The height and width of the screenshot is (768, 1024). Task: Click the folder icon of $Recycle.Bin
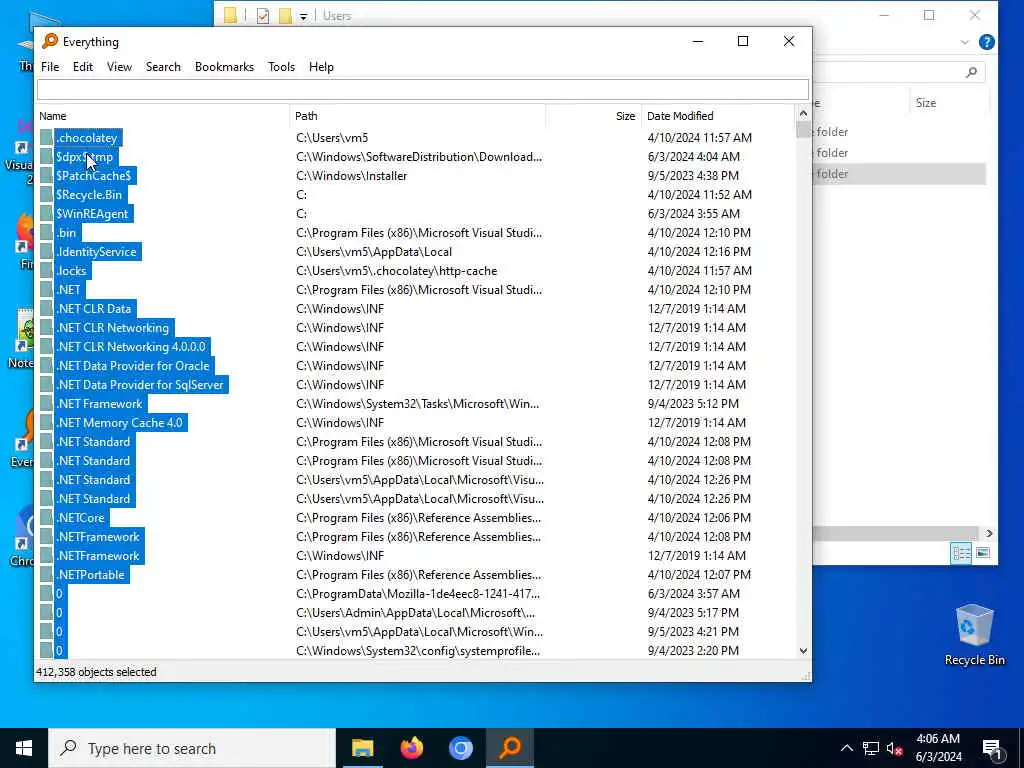(x=46, y=195)
